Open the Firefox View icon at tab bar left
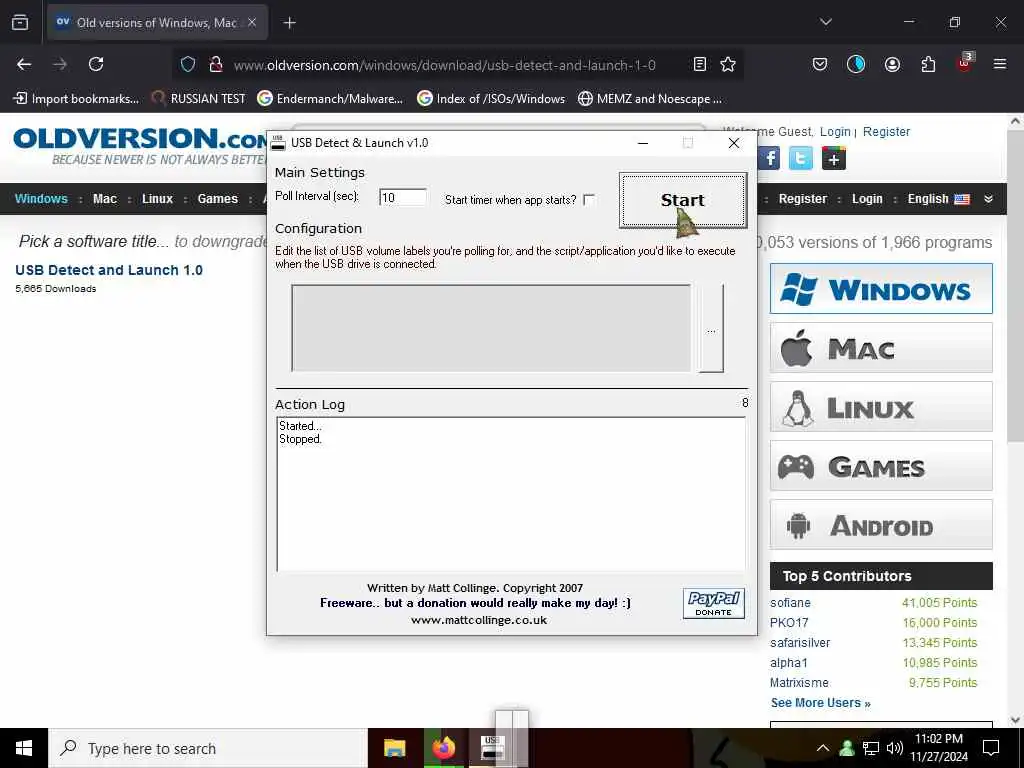The image size is (1024, 768). [20, 22]
